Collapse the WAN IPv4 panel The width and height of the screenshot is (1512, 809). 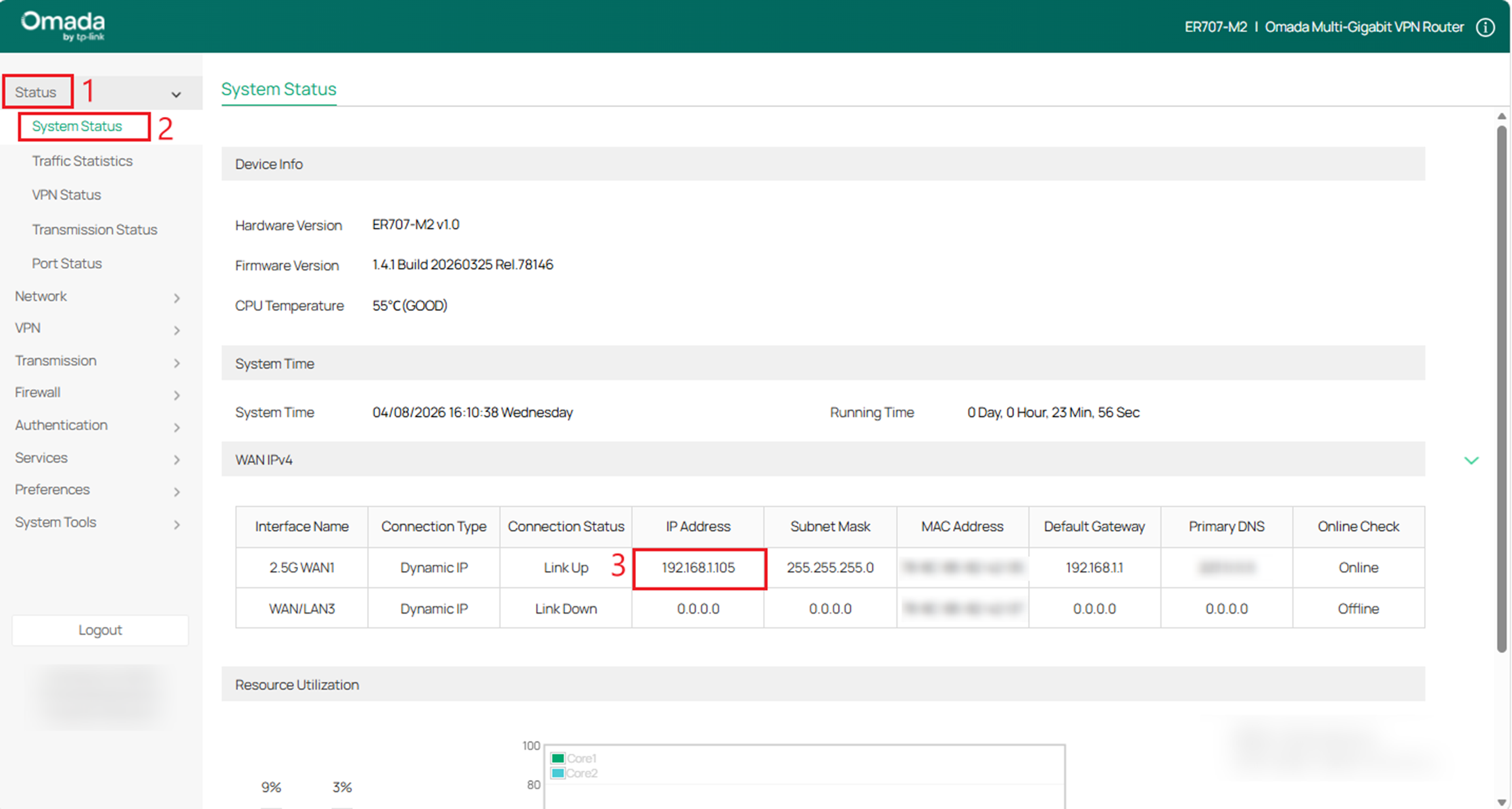[x=1471, y=460]
